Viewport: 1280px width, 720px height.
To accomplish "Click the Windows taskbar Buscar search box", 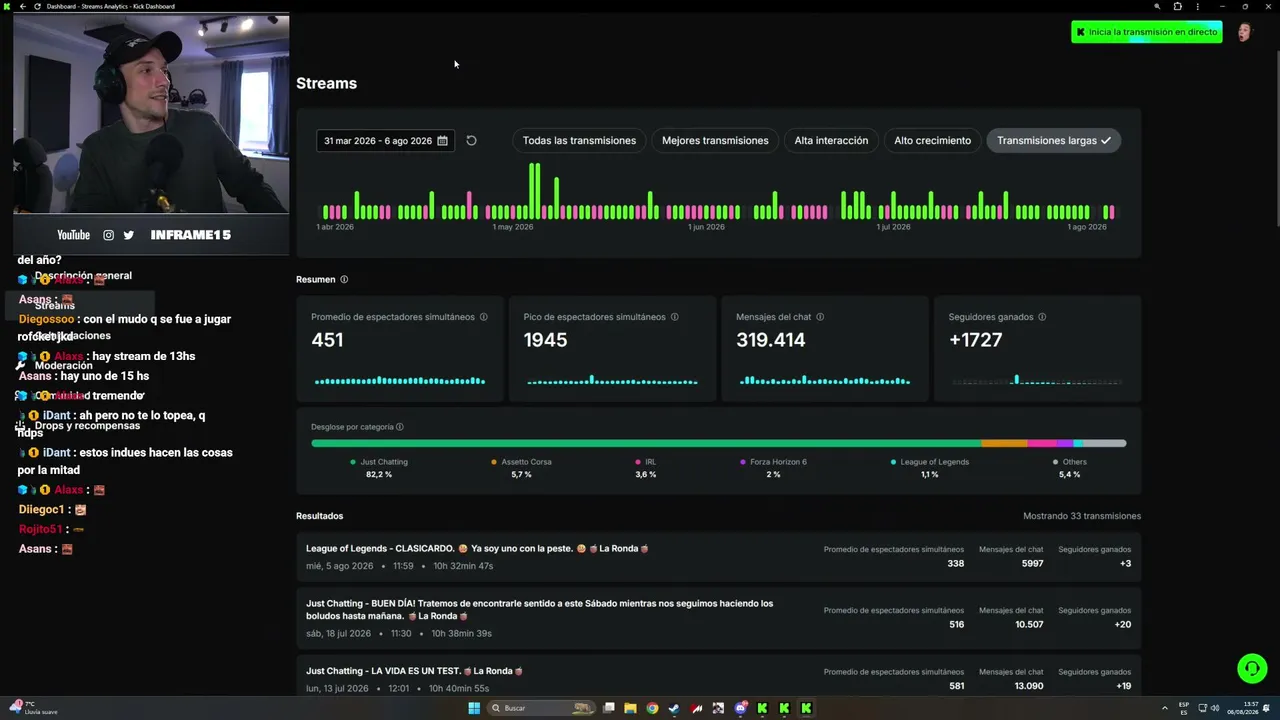I will click(541, 708).
